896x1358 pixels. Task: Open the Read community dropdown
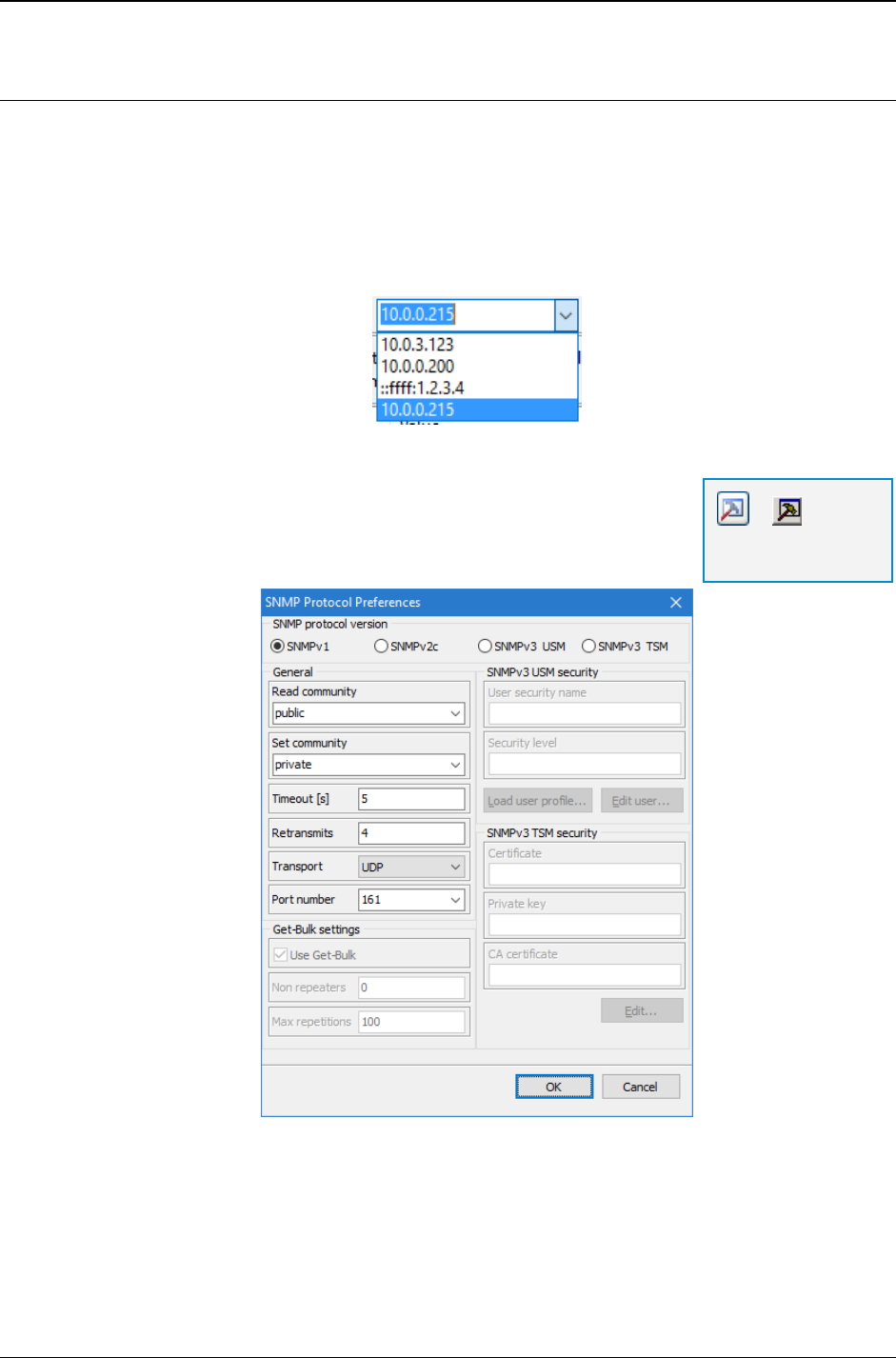click(455, 713)
